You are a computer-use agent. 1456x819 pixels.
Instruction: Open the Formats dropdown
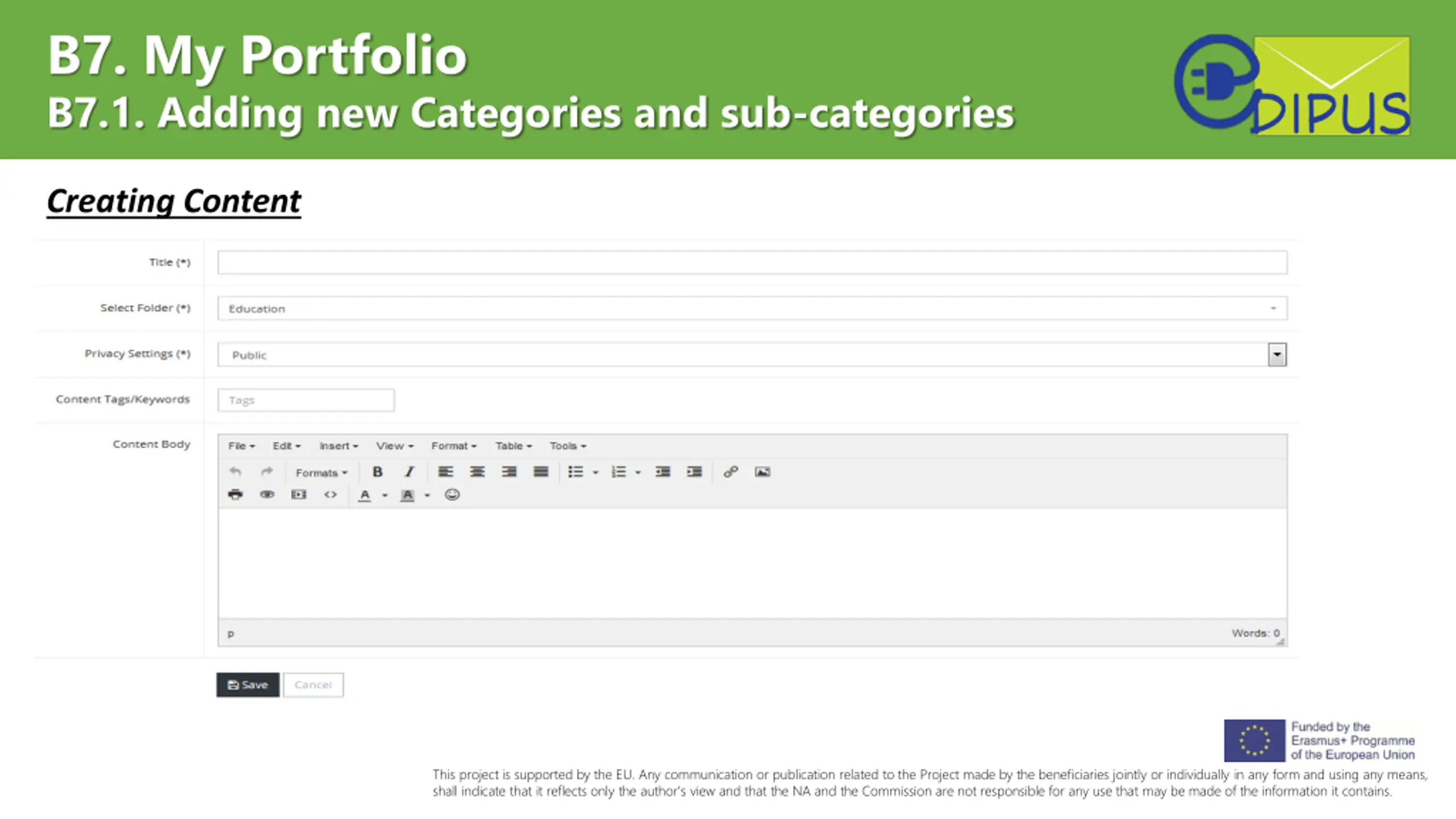tap(321, 473)
